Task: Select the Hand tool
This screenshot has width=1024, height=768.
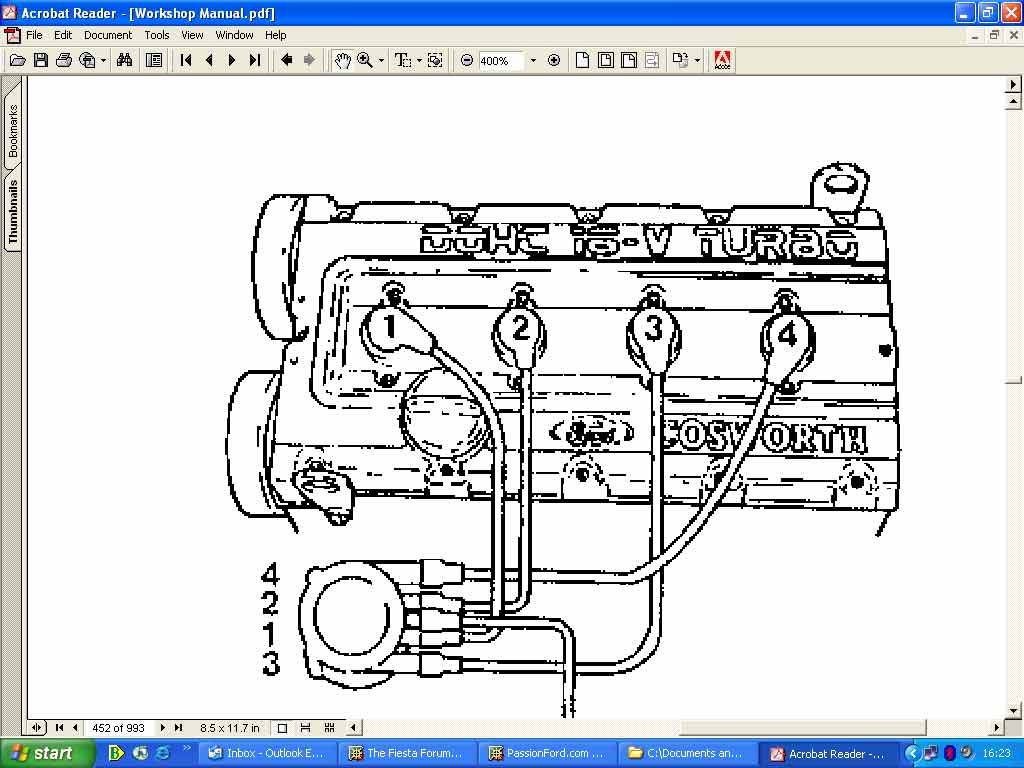Action: pyautogui.click(x=342, y=61)
